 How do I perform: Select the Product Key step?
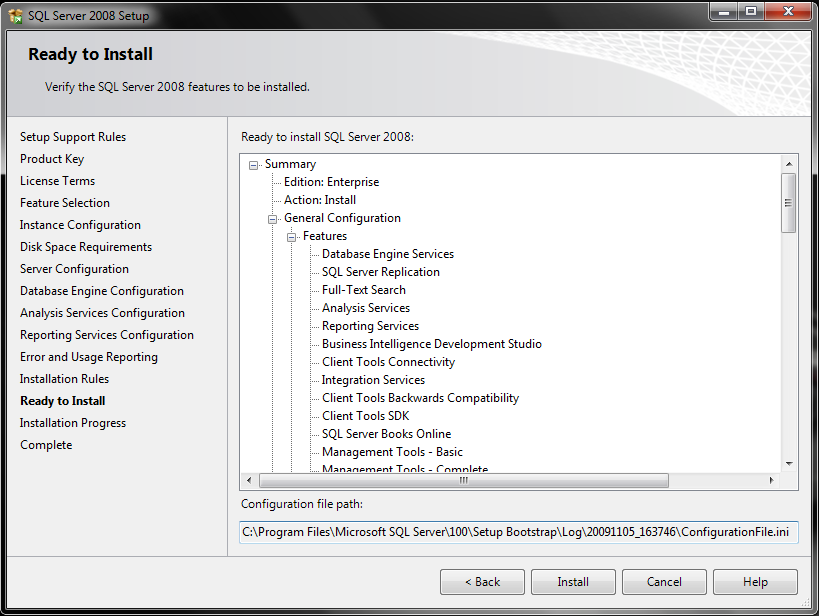click(x=52, y=159)
